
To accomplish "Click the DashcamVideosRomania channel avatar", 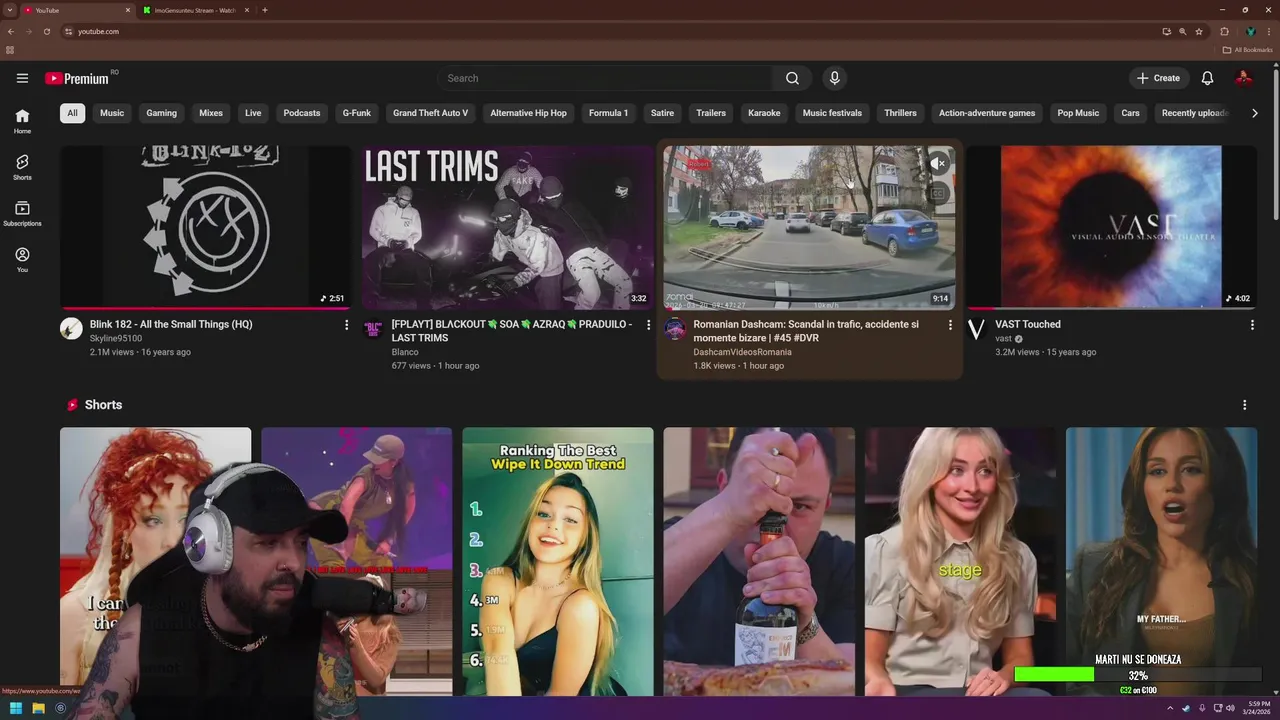I will point(675,329).
